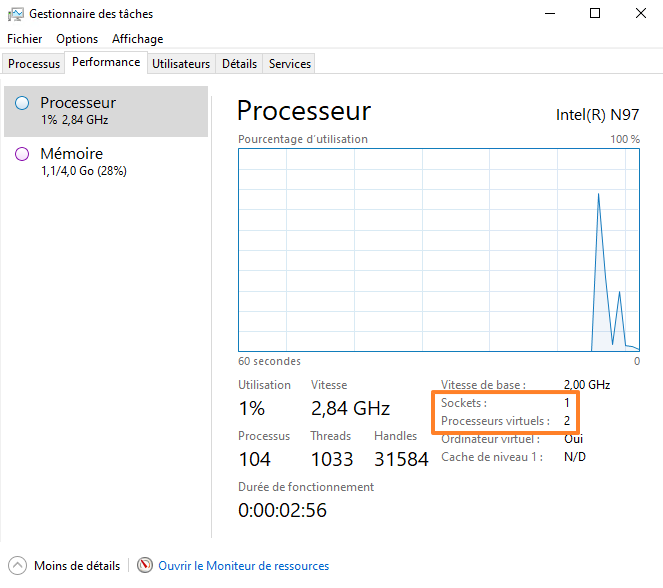This screenshot has height=588, width=663.
Task: Open the Détails tab
Action: click(239, 64)
